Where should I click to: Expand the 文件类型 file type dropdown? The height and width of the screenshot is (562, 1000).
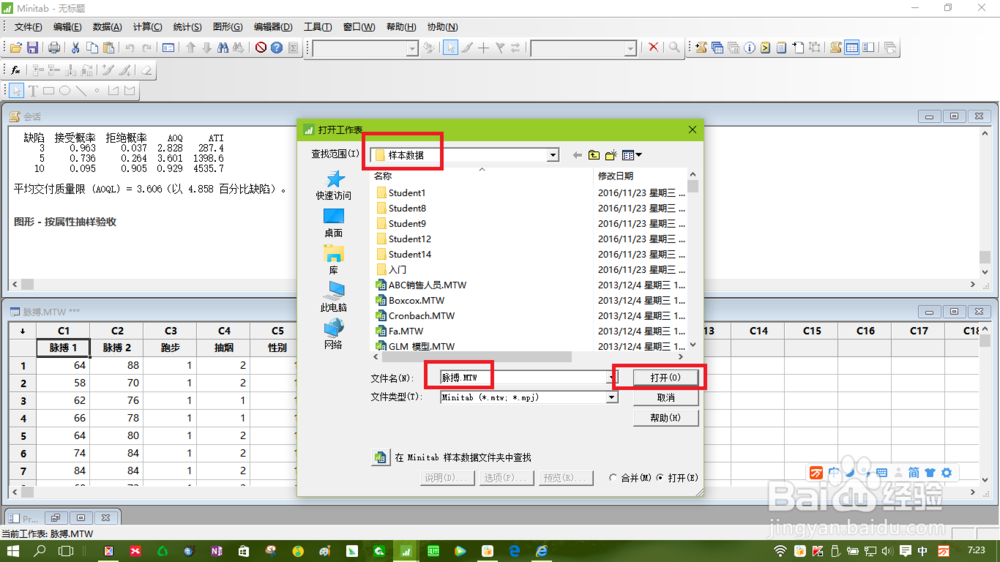coord(611,397)
